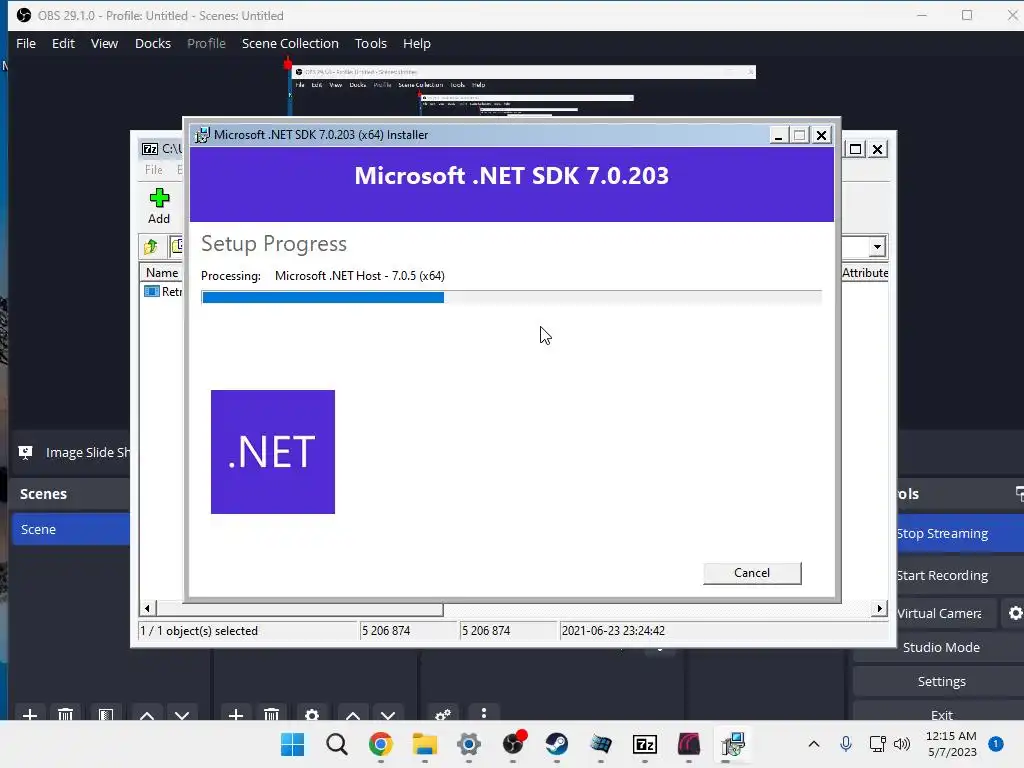Cancel the .NET SDK installation

click(x=752, y=573)
